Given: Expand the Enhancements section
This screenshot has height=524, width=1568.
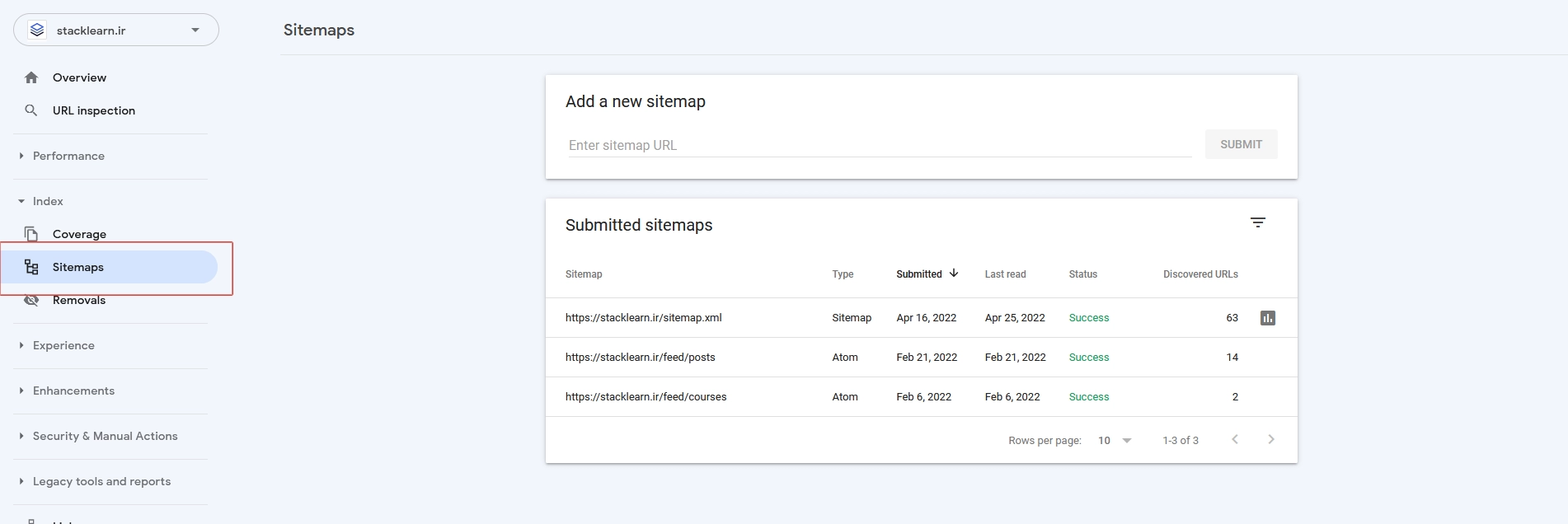Looking at the screenshot, I should coord(73,391).
